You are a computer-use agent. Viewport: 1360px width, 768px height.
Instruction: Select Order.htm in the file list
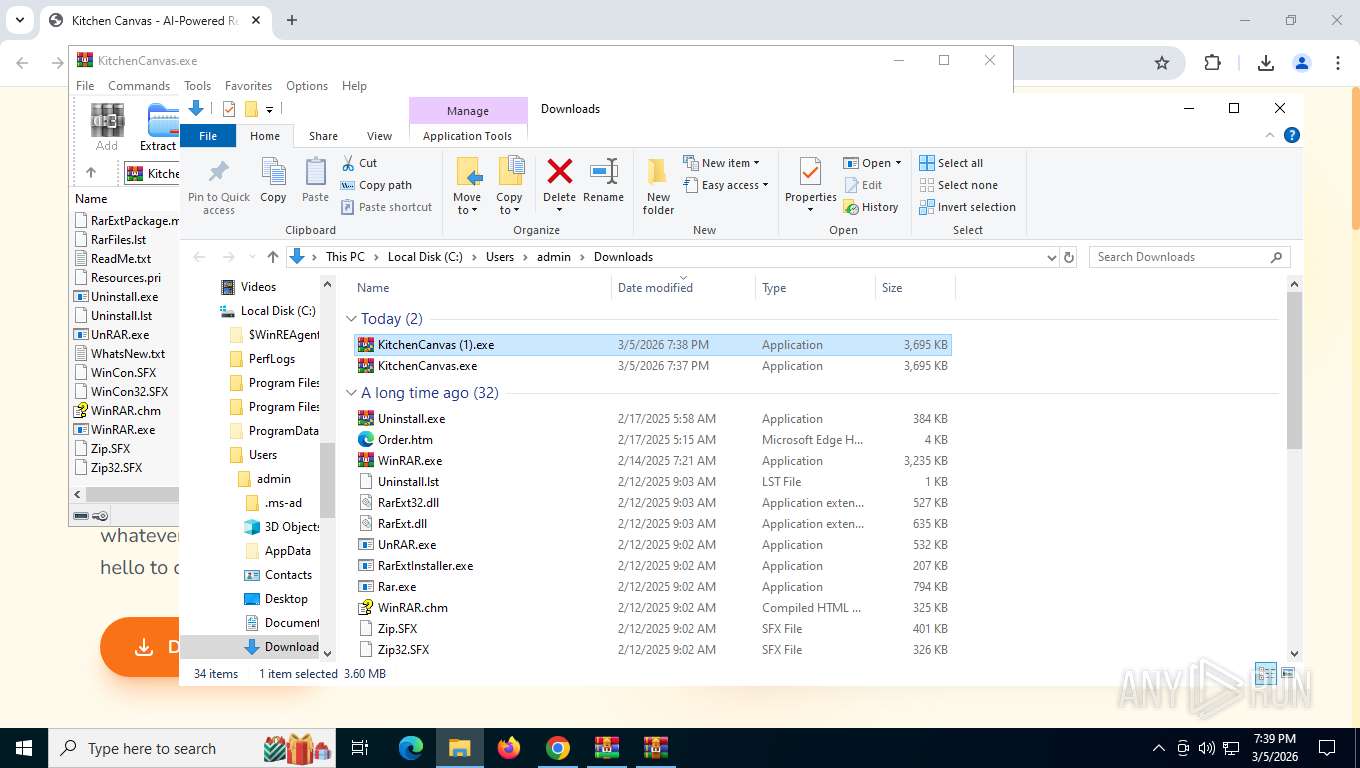tap(653, 440)
